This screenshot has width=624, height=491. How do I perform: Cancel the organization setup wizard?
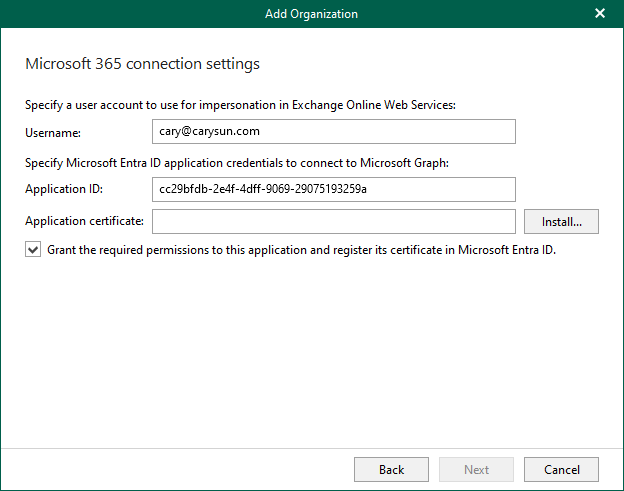561,470
